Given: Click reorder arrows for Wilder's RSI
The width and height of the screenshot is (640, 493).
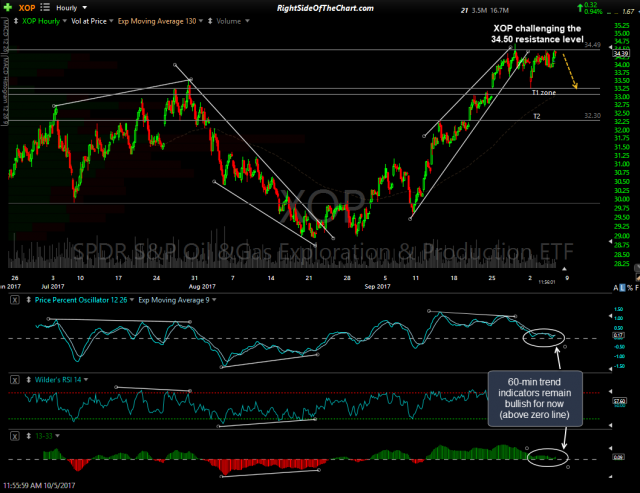Looking at the screenshot, I should 29,380.
